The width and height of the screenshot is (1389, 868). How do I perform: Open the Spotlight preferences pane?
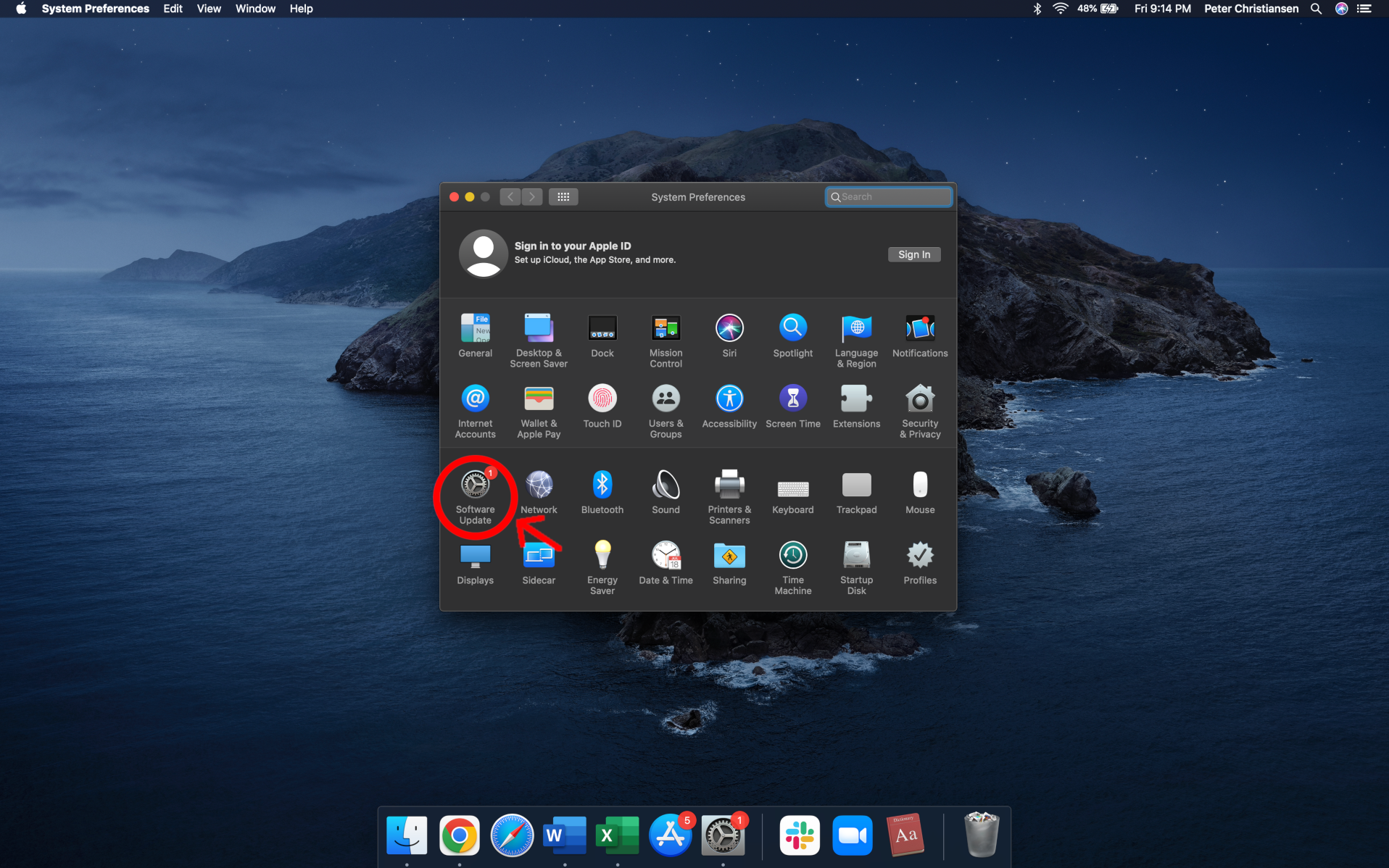[x=792, y=335]
